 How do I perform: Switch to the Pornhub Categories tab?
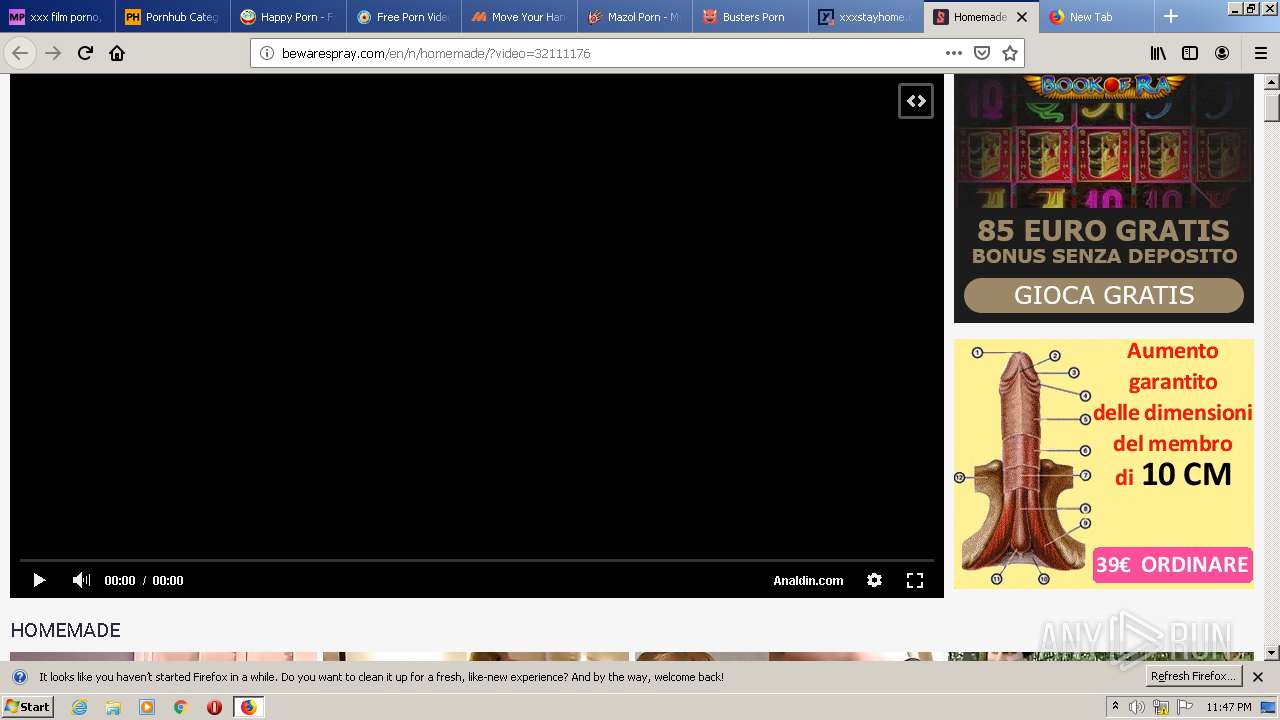173,17
